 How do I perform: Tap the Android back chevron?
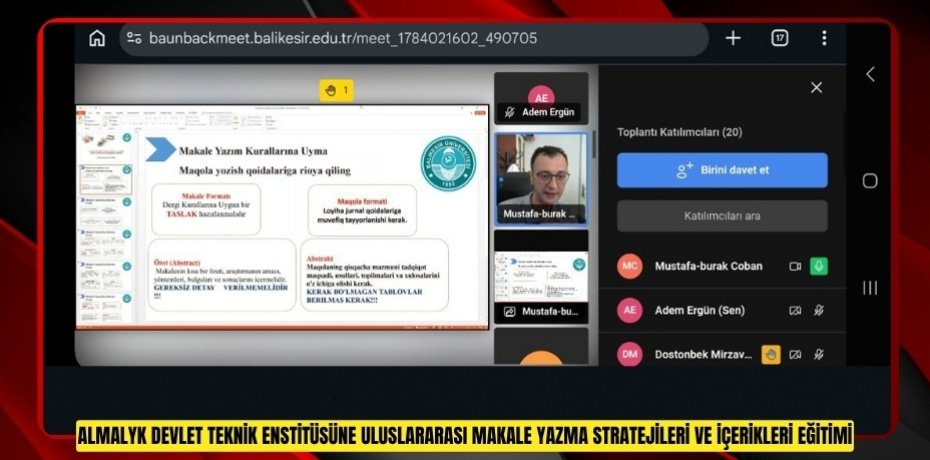pos(870,74)
